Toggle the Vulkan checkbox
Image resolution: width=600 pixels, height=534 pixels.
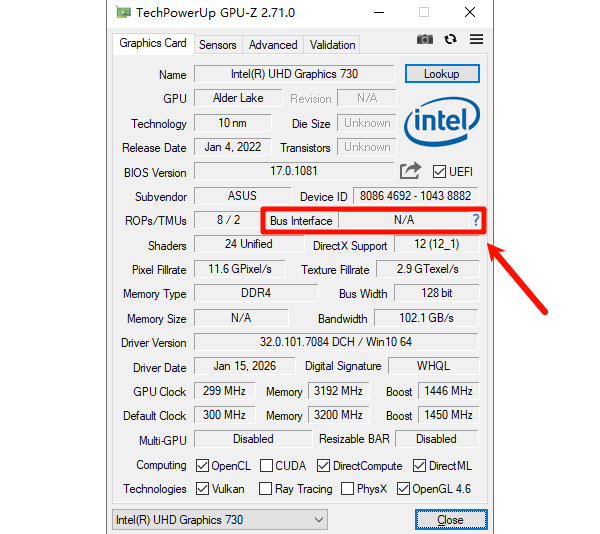tap(202, 489)
